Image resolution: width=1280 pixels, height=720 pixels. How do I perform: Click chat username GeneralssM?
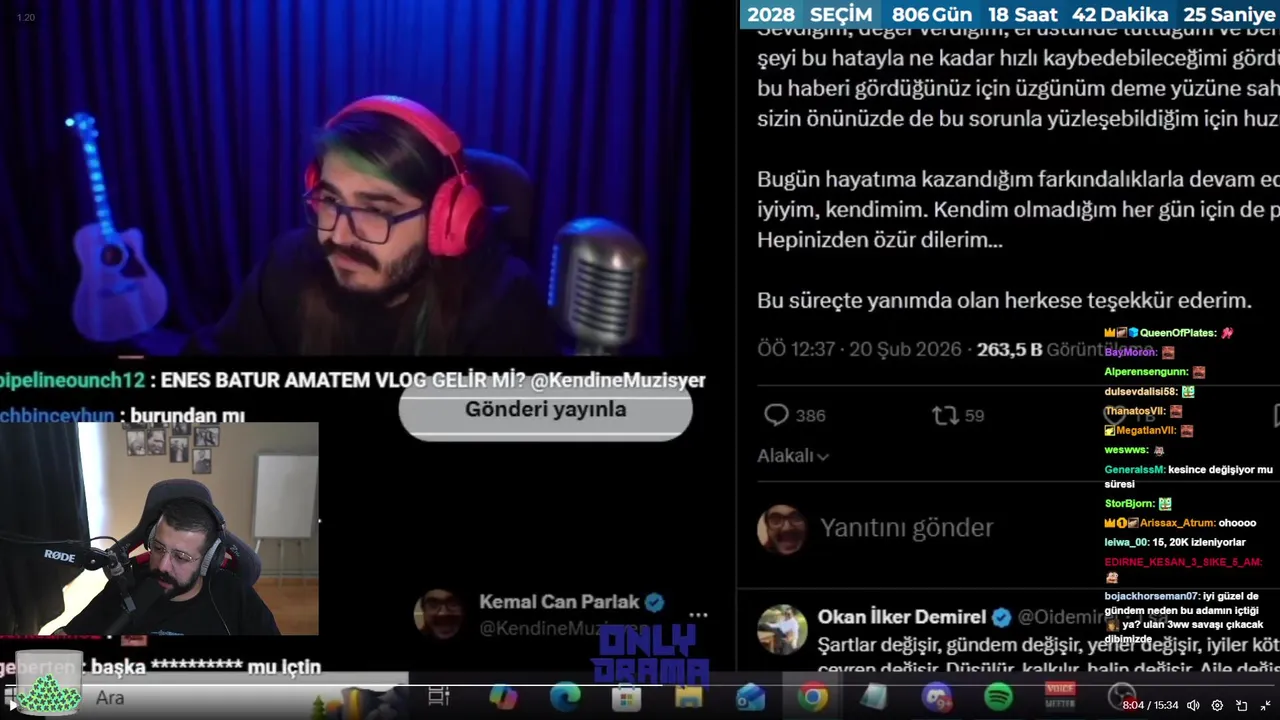1135,469
